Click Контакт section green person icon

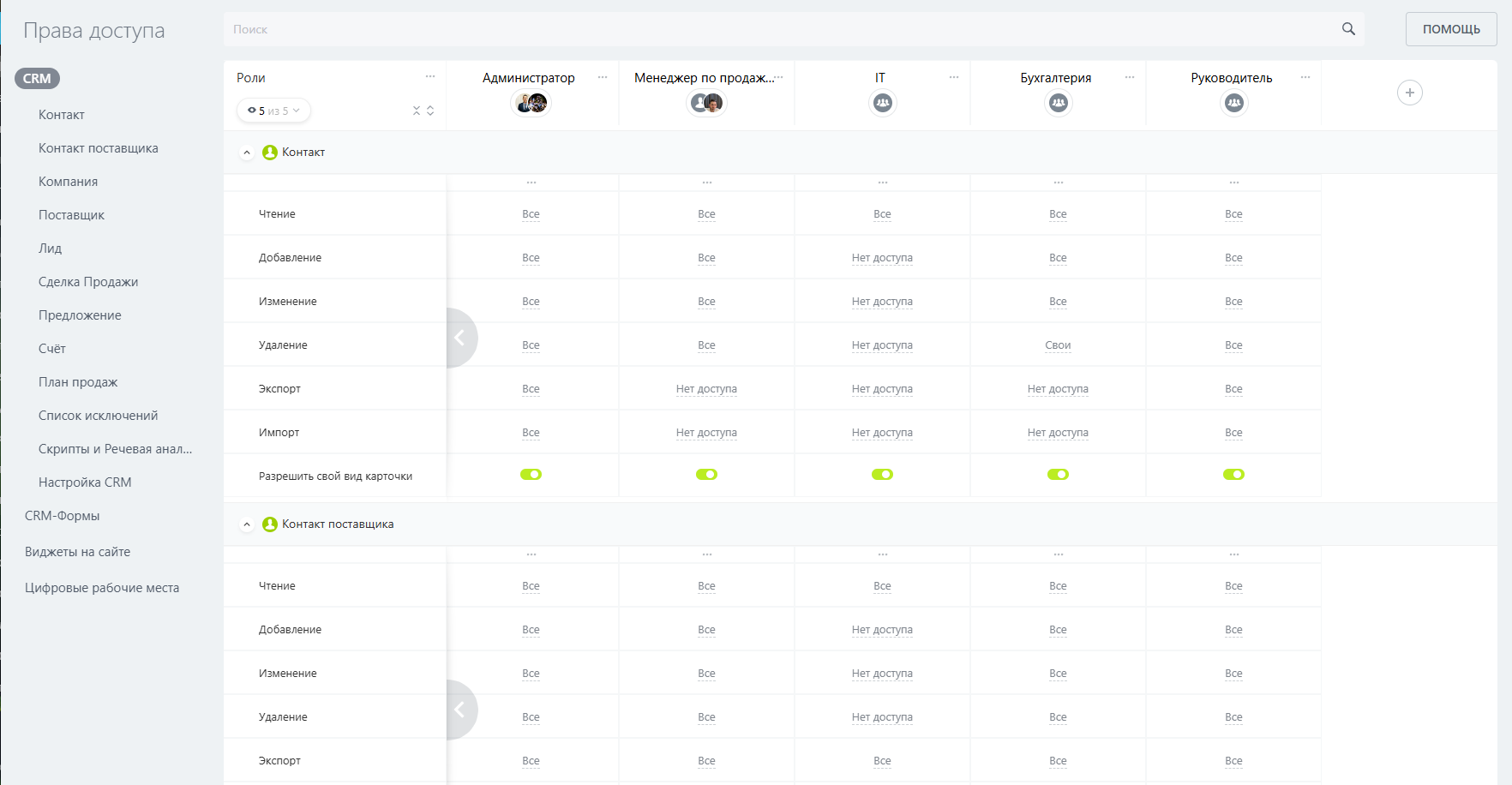click(x=270, y=153)
